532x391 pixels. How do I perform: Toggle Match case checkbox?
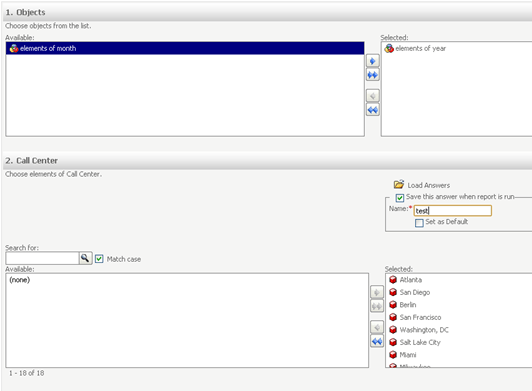pos(99,259)
